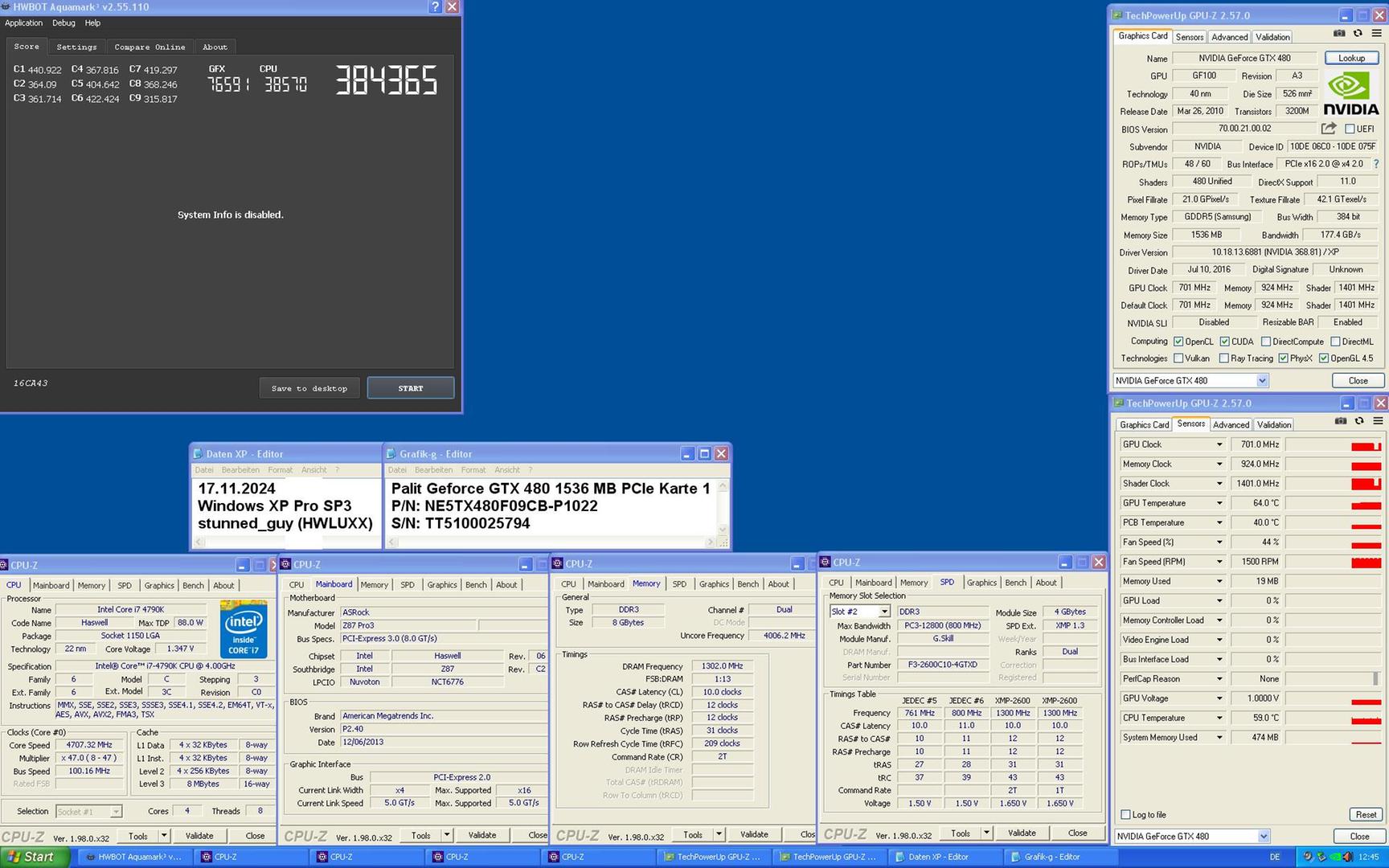Click the Intel Core i7 logo in CPU-Z
The width and height of the screenshot is (1389, 868).
pyautogui.click(x=244, y=628)
